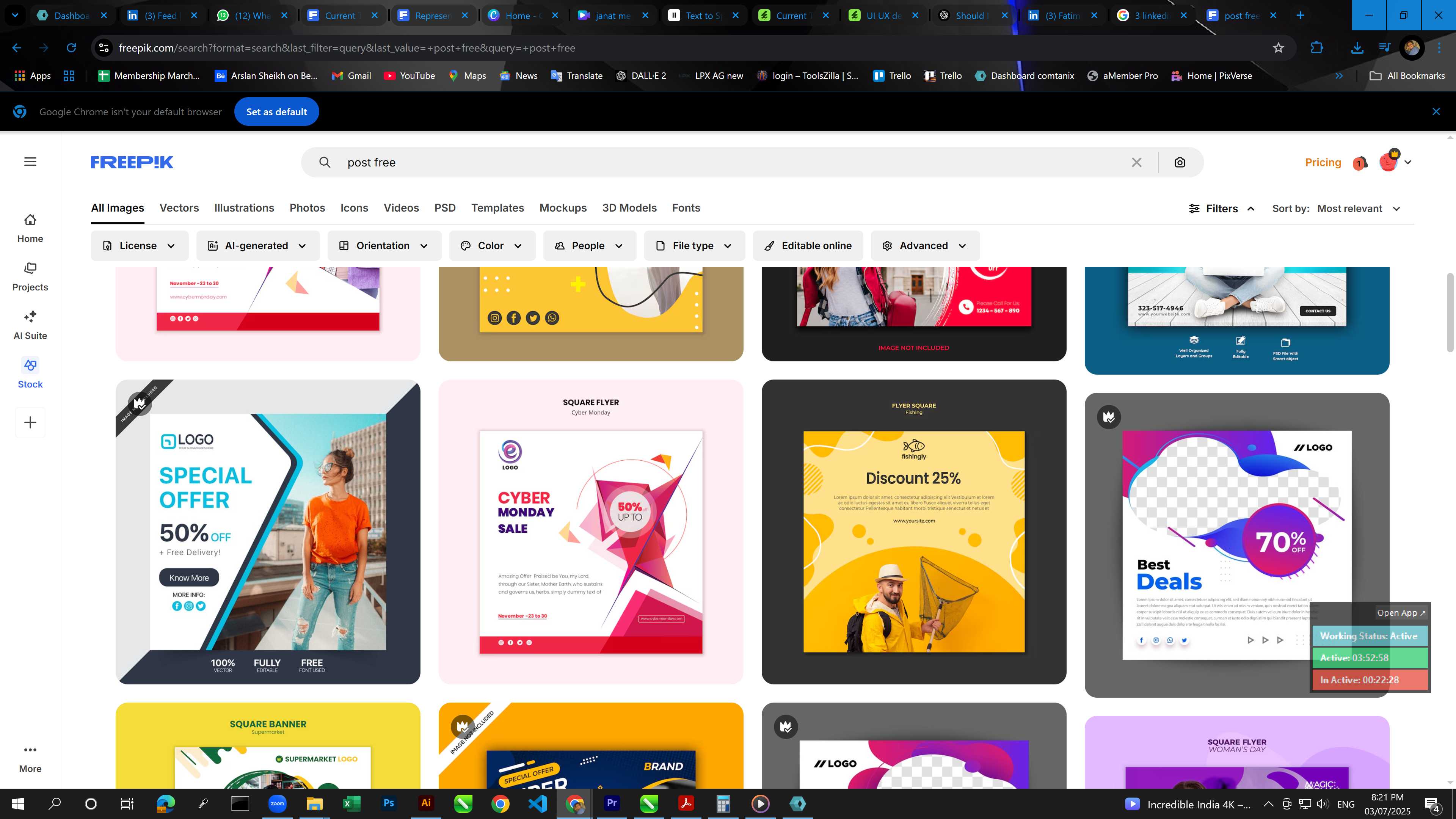Switch to the Illustrations tab
The image size is (1456, 819).
pyautogui.click(x=244, y=208)
